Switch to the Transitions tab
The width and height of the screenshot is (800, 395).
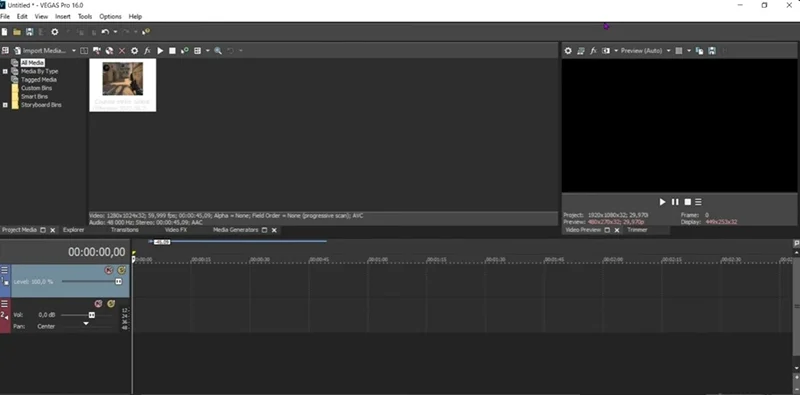[124, 230]
